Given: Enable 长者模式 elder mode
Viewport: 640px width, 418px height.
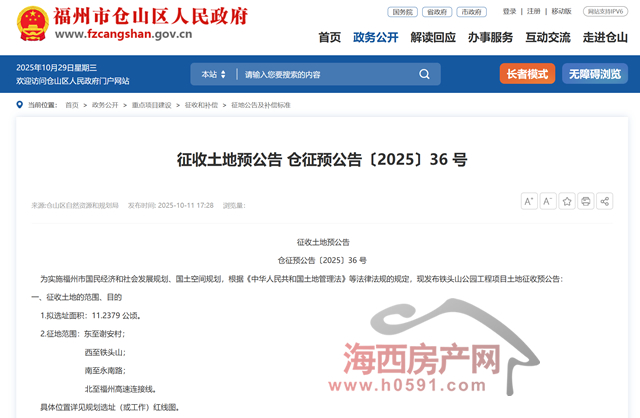Looking at the screenshot, I should click(527, 74).
